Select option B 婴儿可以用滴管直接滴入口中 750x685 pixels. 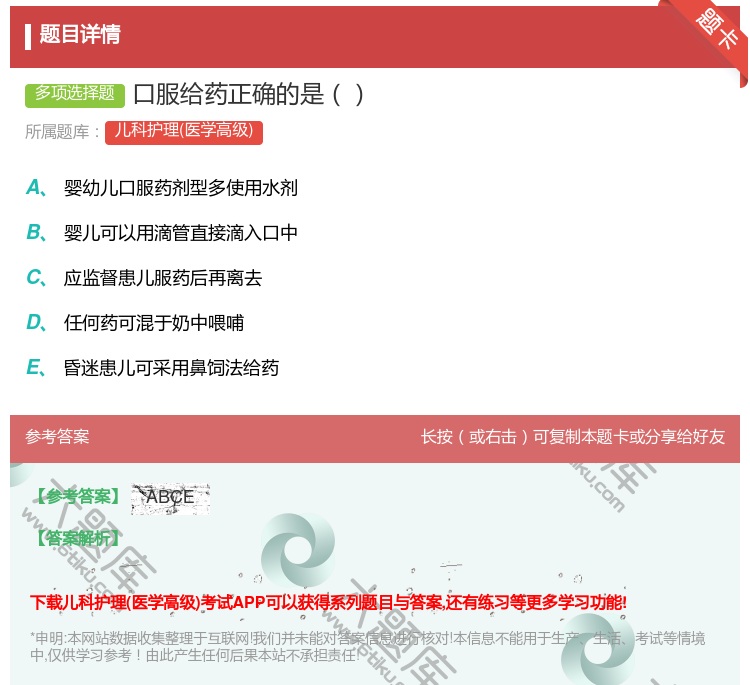[181, 233]
